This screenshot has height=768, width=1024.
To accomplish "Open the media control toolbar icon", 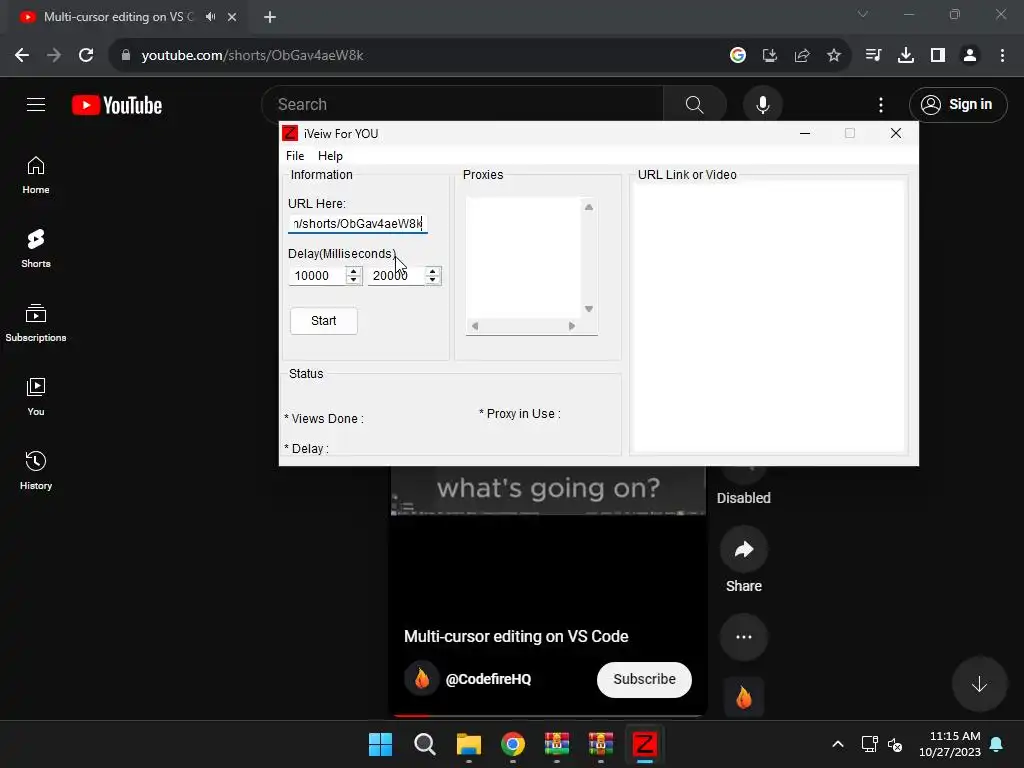I will 873,56.
